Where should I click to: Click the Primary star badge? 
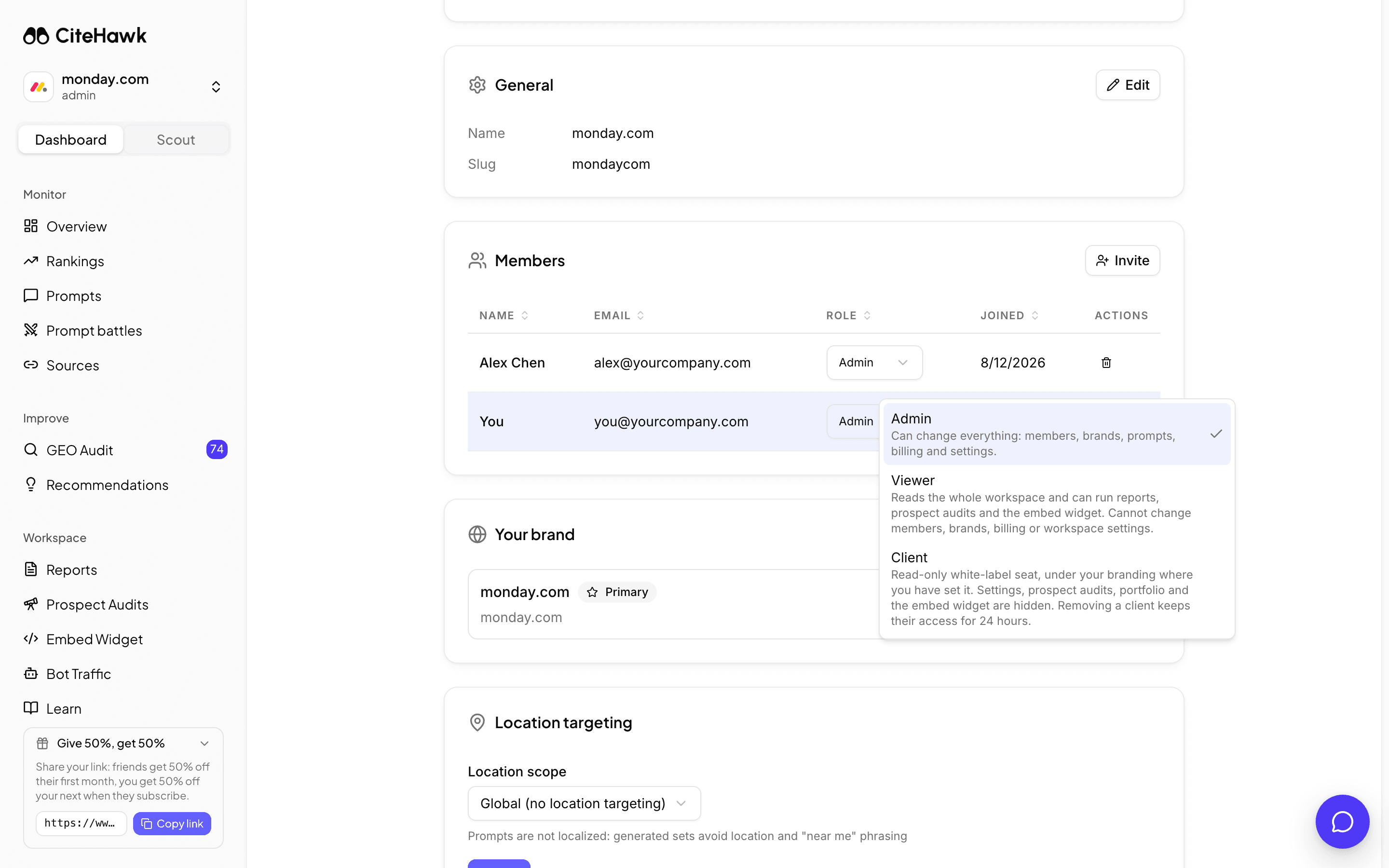tap(617, 592)
